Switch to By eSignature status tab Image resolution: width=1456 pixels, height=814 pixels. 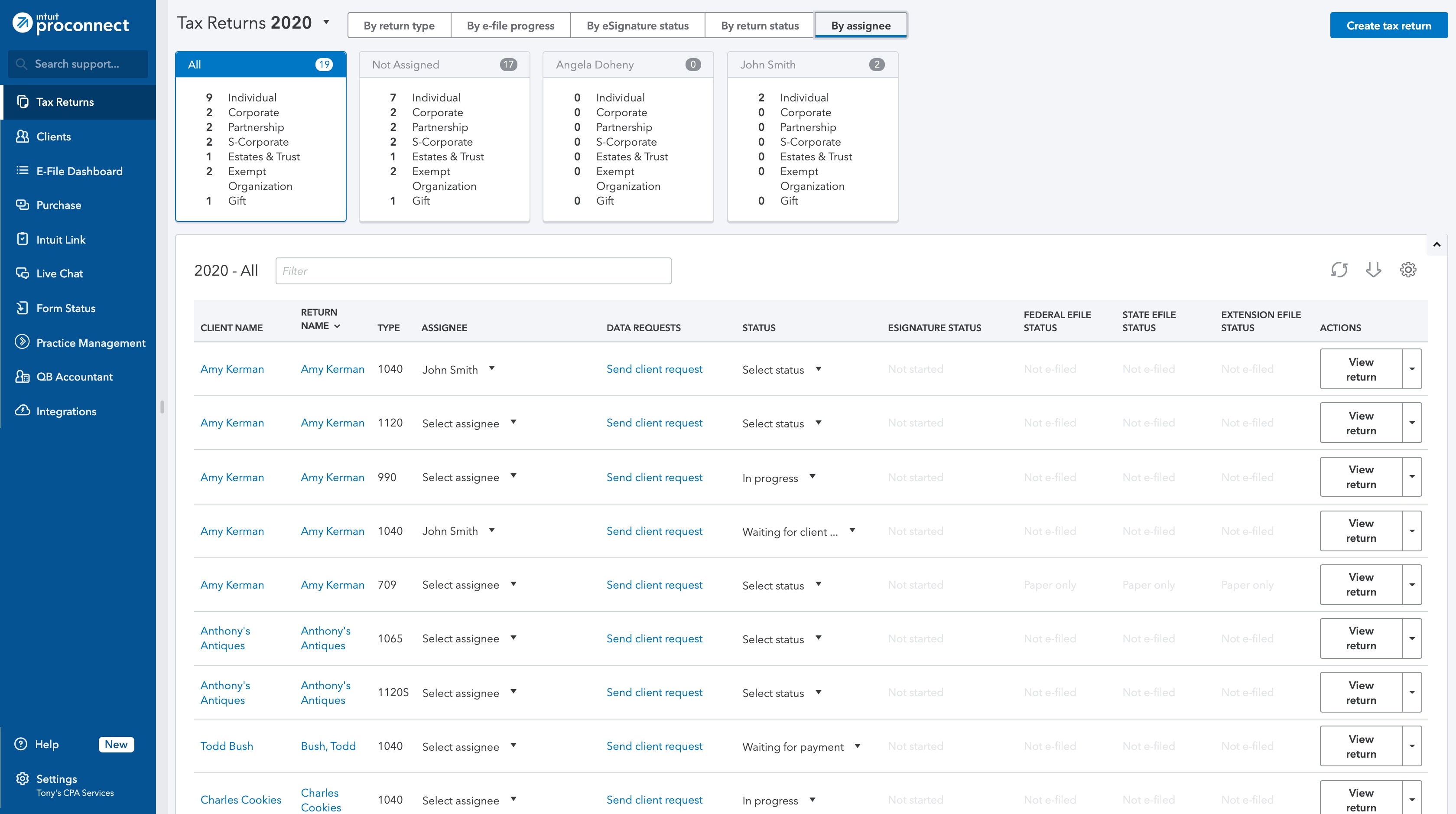tap(637, 26)
